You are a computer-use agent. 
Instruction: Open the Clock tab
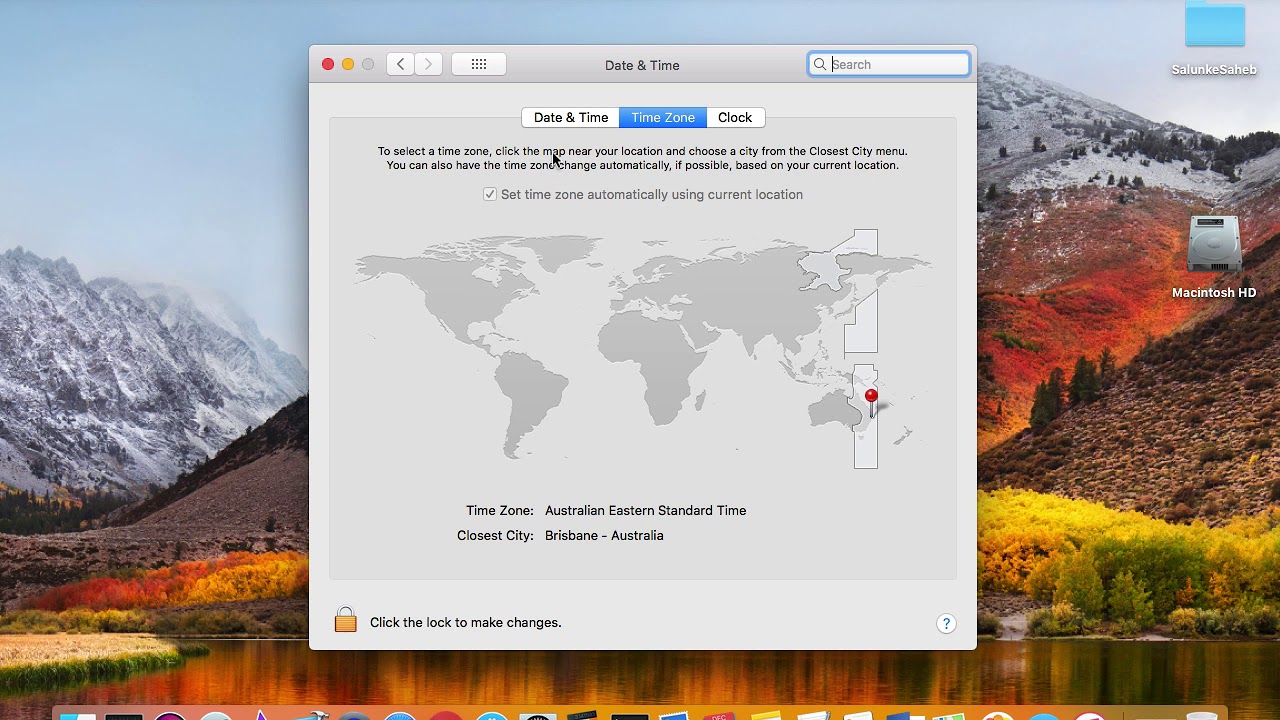(735, 117)
